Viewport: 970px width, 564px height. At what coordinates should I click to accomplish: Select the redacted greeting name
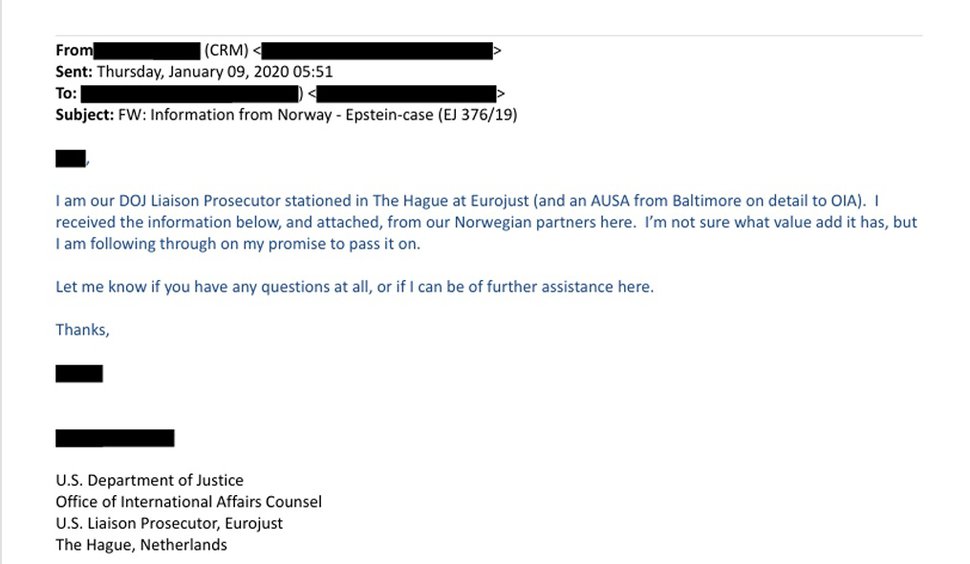[x=70, y=157]
